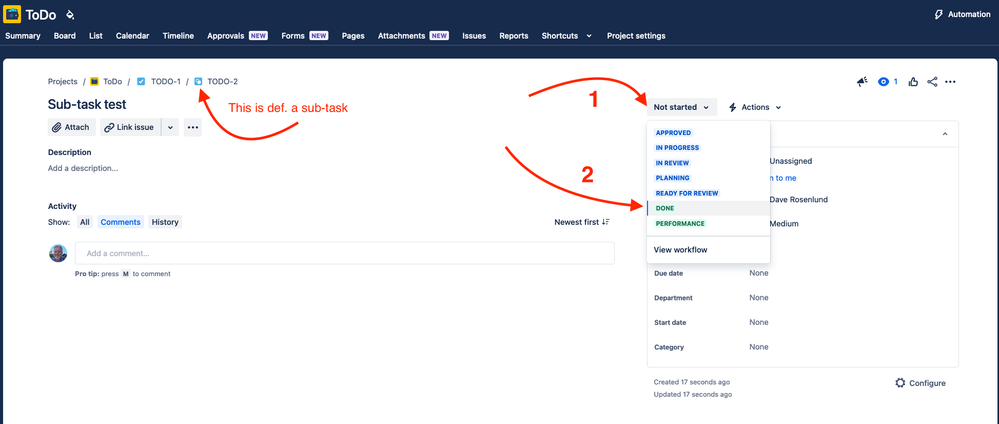Screen dimensions: 999x424
Task: Expand the Shortcuts menu chevron
Action: [589, 36]
